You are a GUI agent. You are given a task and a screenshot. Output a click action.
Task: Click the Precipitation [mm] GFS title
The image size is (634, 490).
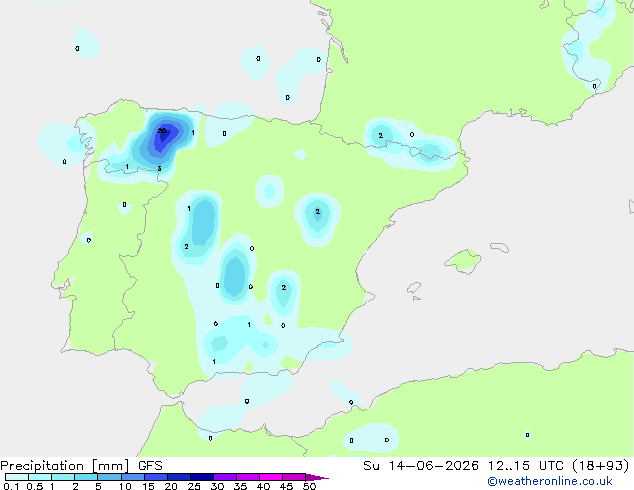point(81,466)
